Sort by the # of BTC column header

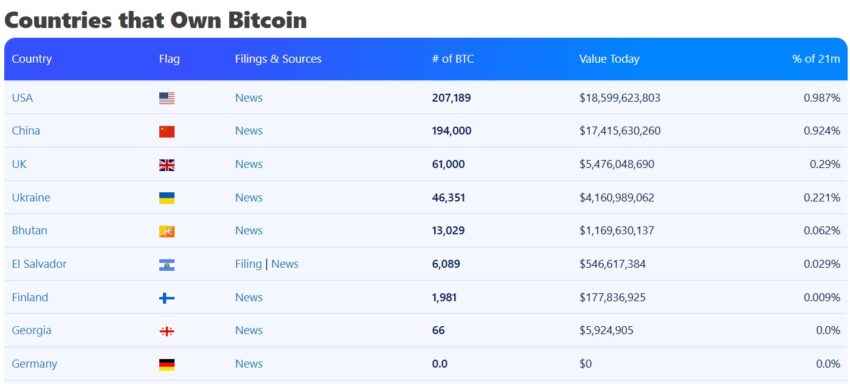[x=453, y=59]
